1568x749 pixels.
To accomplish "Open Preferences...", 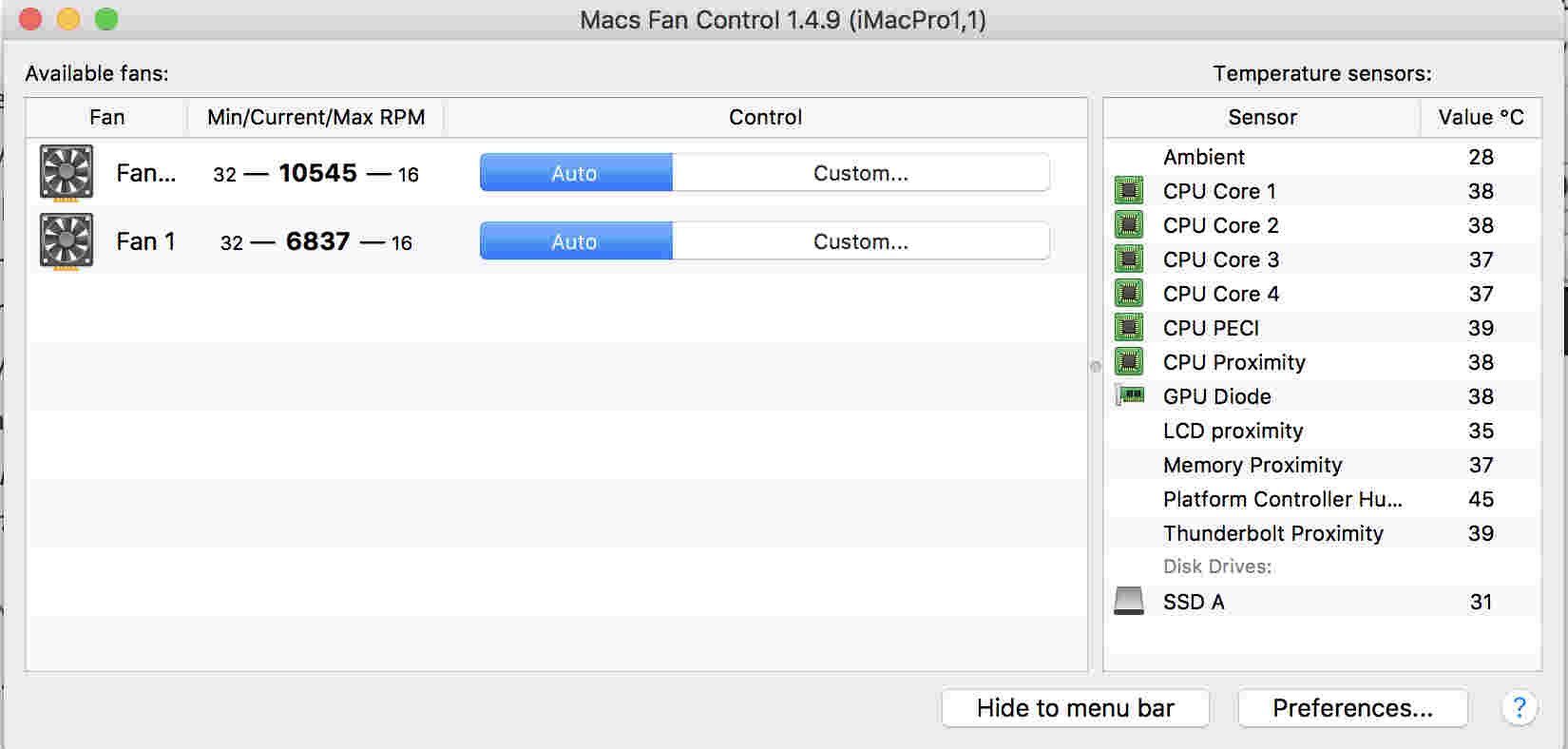I will click(x=1352, y=708).
